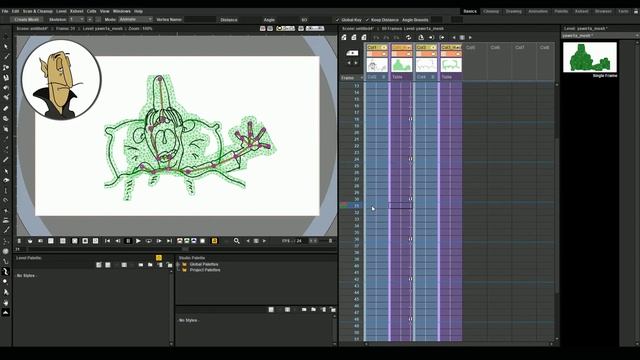Click the first icon in the Xsheet toolbar
The height and width of the screenshot is (360, 640).
coord(344,37)
